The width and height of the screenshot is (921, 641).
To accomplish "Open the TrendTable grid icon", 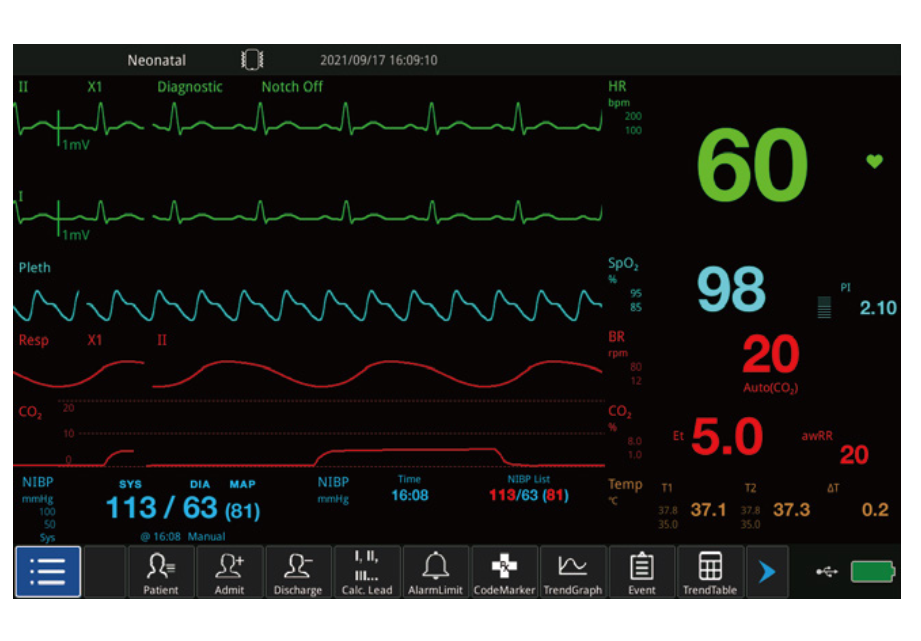I will [710, 572].
